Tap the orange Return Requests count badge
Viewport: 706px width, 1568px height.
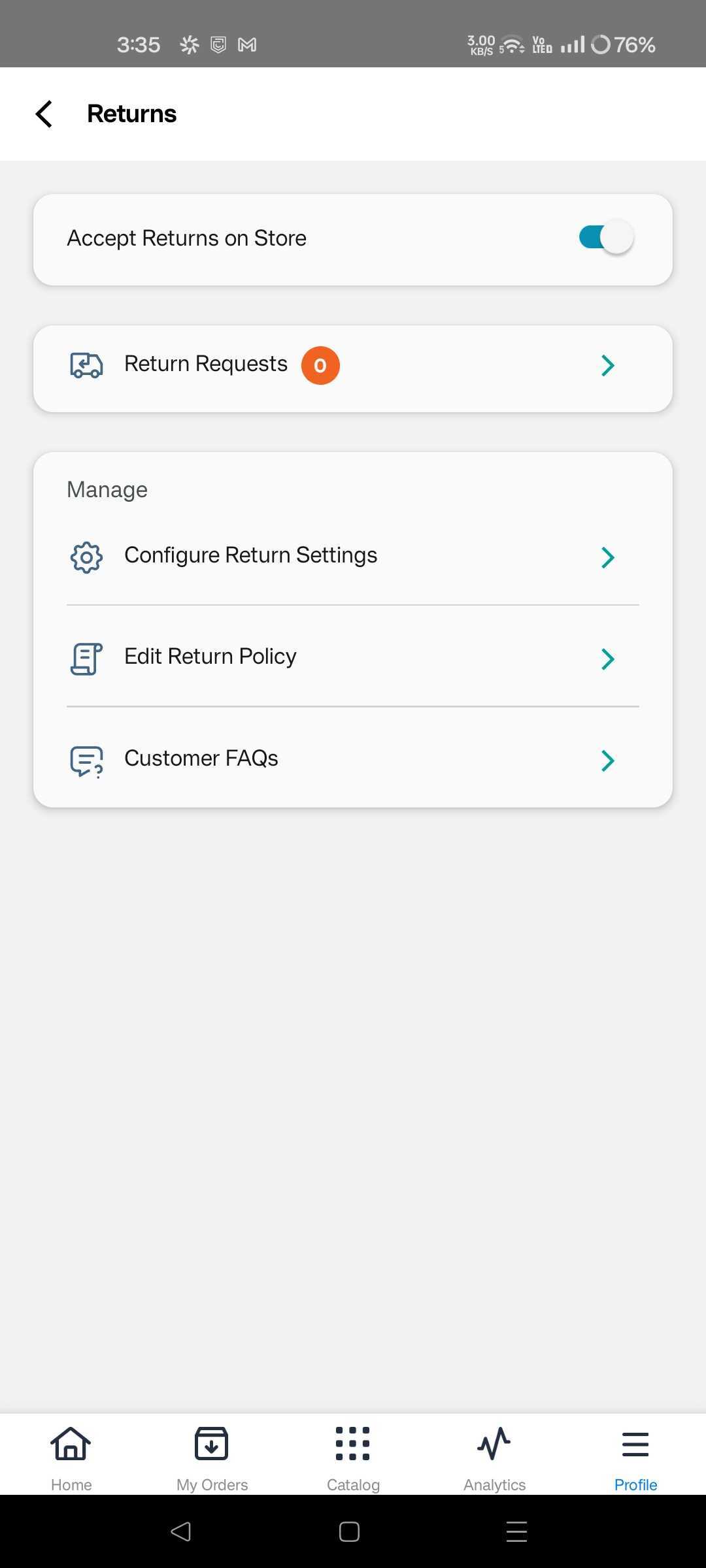click(320, 365)
